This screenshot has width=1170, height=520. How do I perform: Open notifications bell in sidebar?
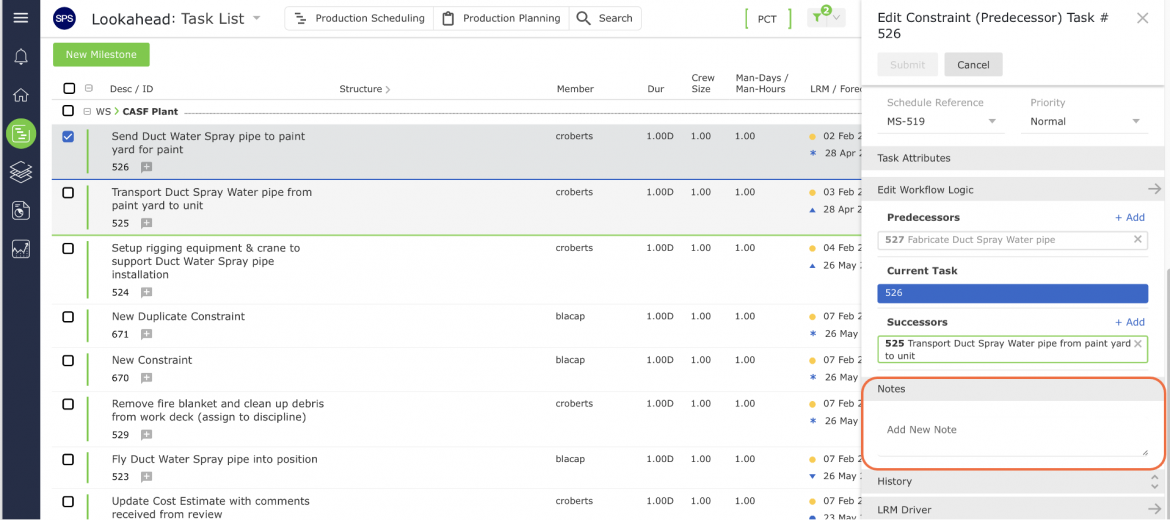21,57
